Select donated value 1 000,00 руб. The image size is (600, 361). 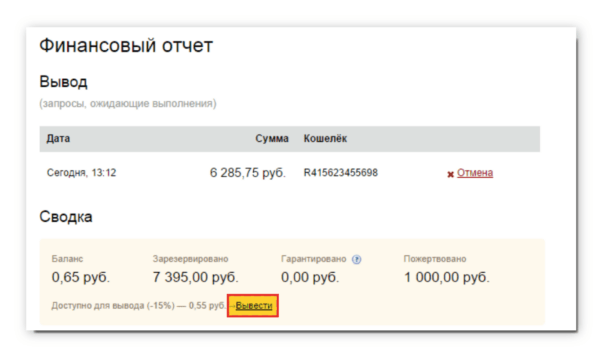pos(447,277)
